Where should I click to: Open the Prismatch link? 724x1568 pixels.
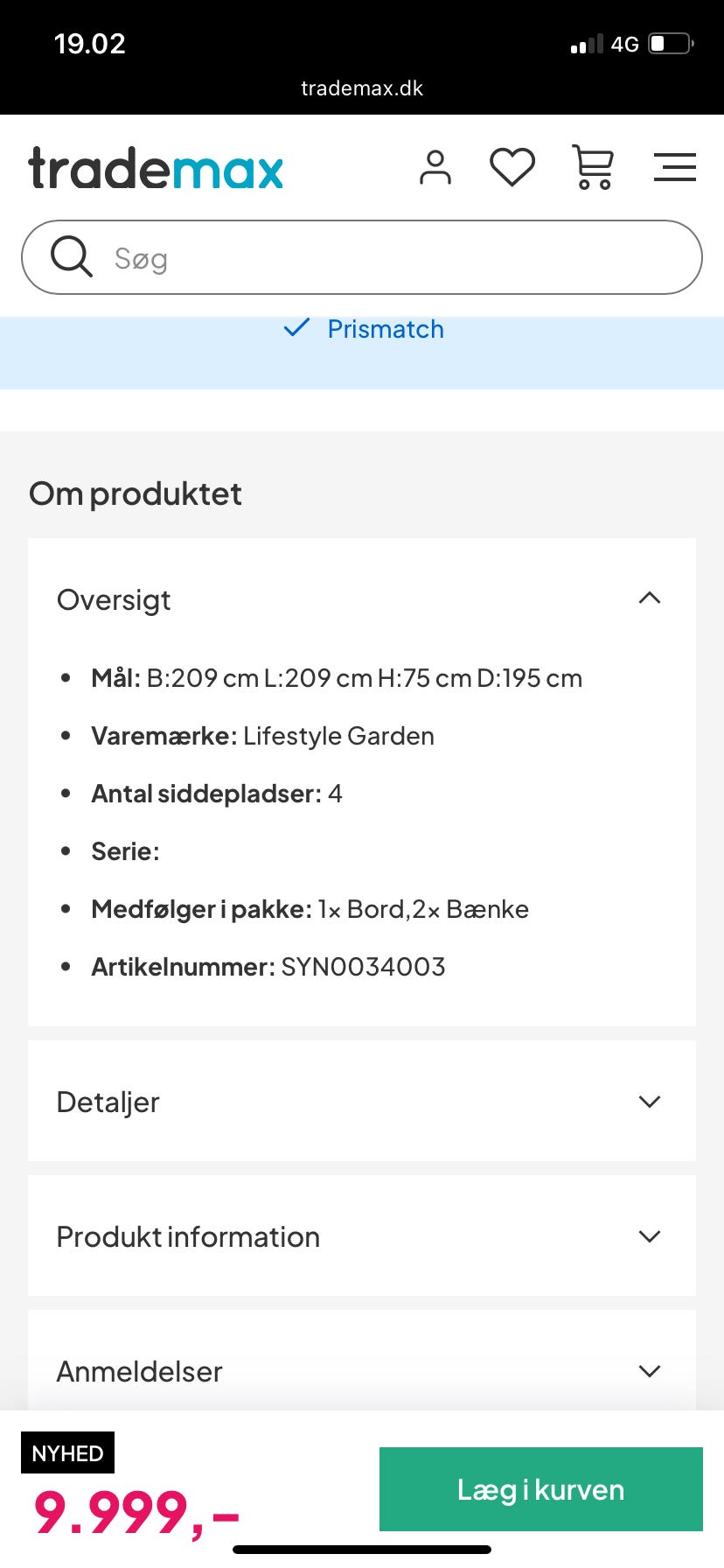(386, 329)
